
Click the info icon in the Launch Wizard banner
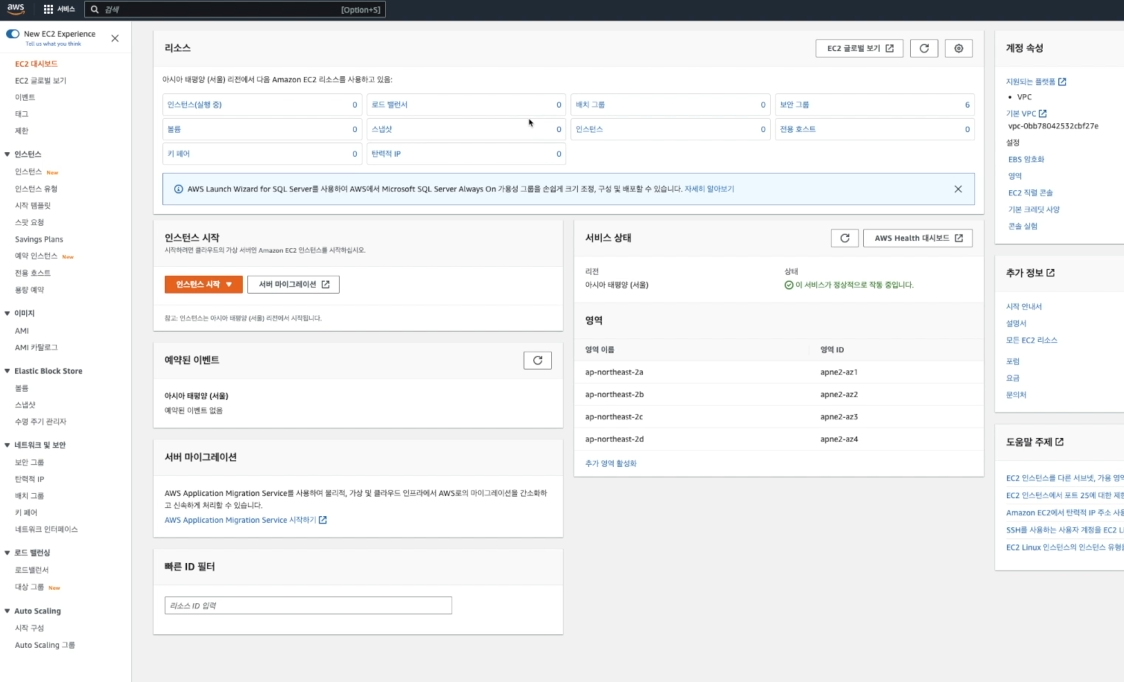(x=178, y=189)
